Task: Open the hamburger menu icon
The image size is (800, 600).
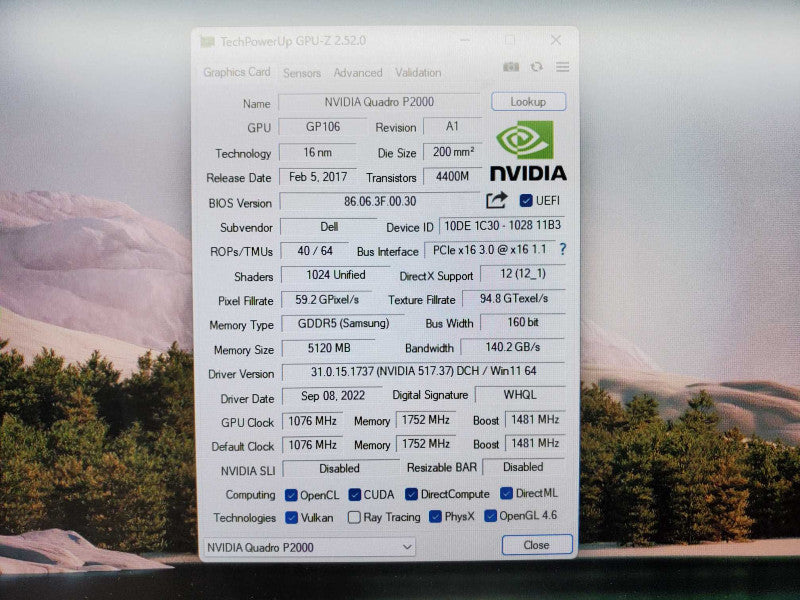Action: (x=563, y=67)
